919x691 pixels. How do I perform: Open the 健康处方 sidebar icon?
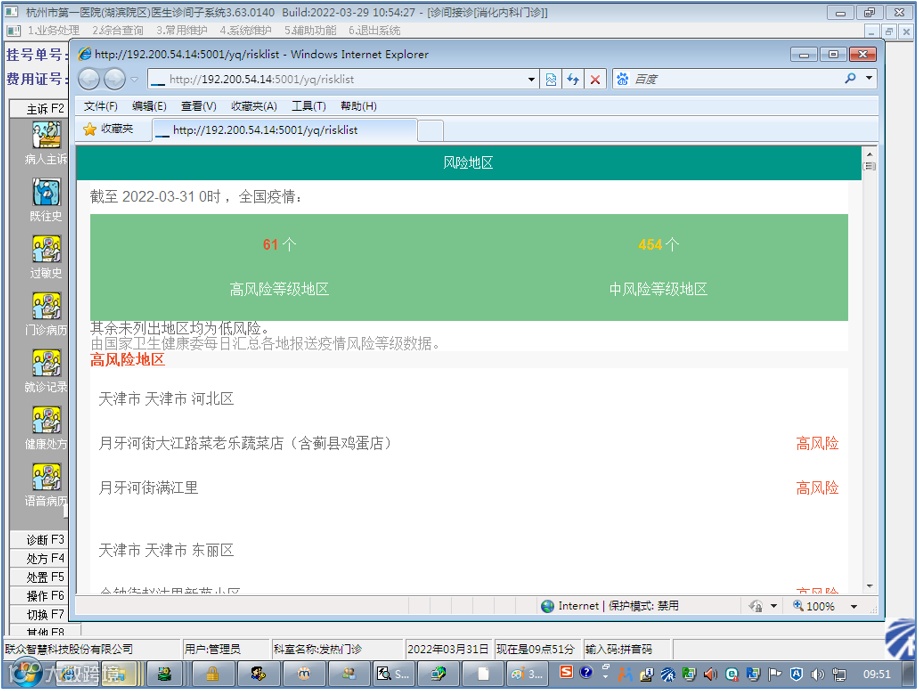click(46, 420)
